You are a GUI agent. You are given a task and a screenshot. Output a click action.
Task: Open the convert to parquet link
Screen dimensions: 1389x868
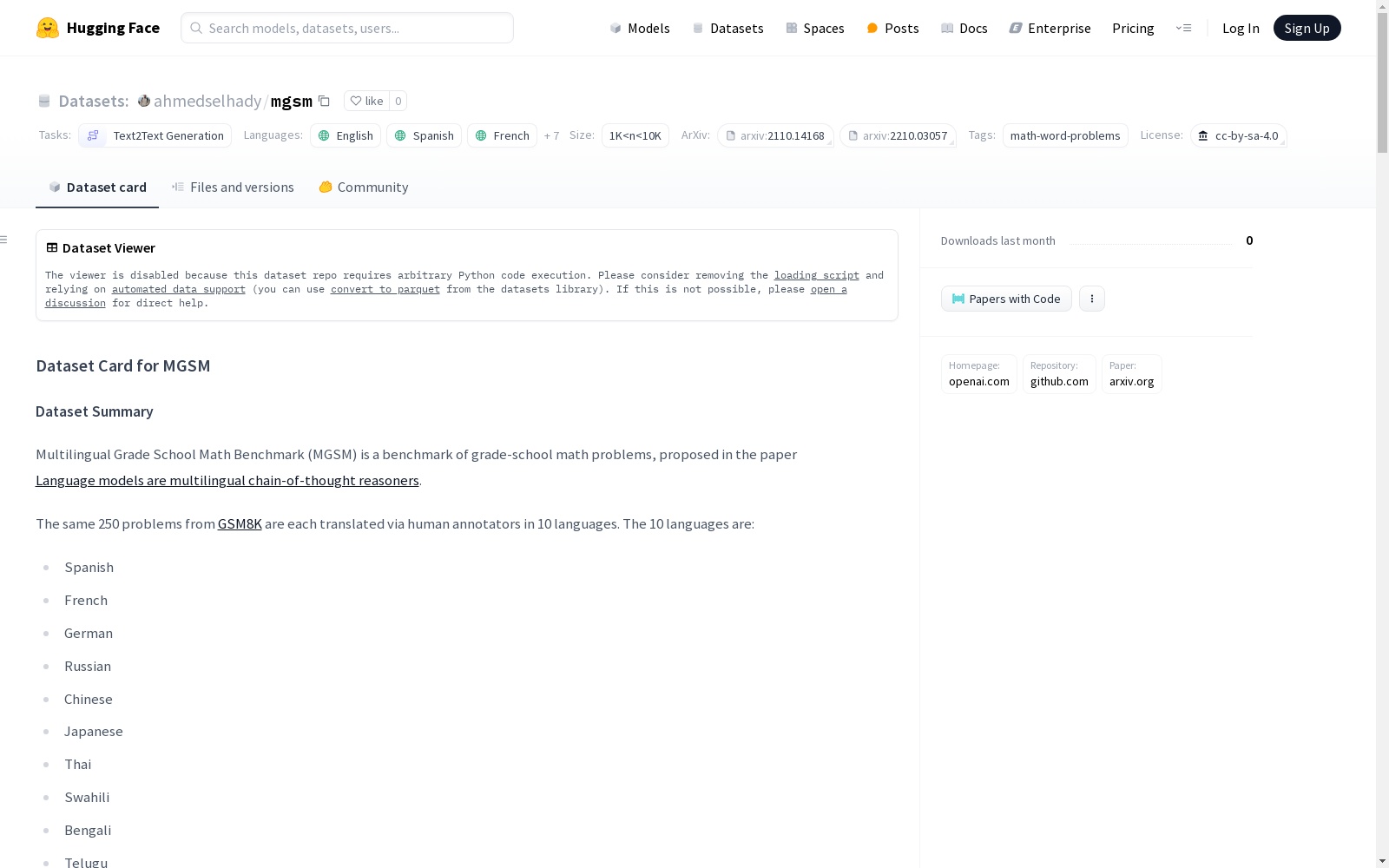385,289
